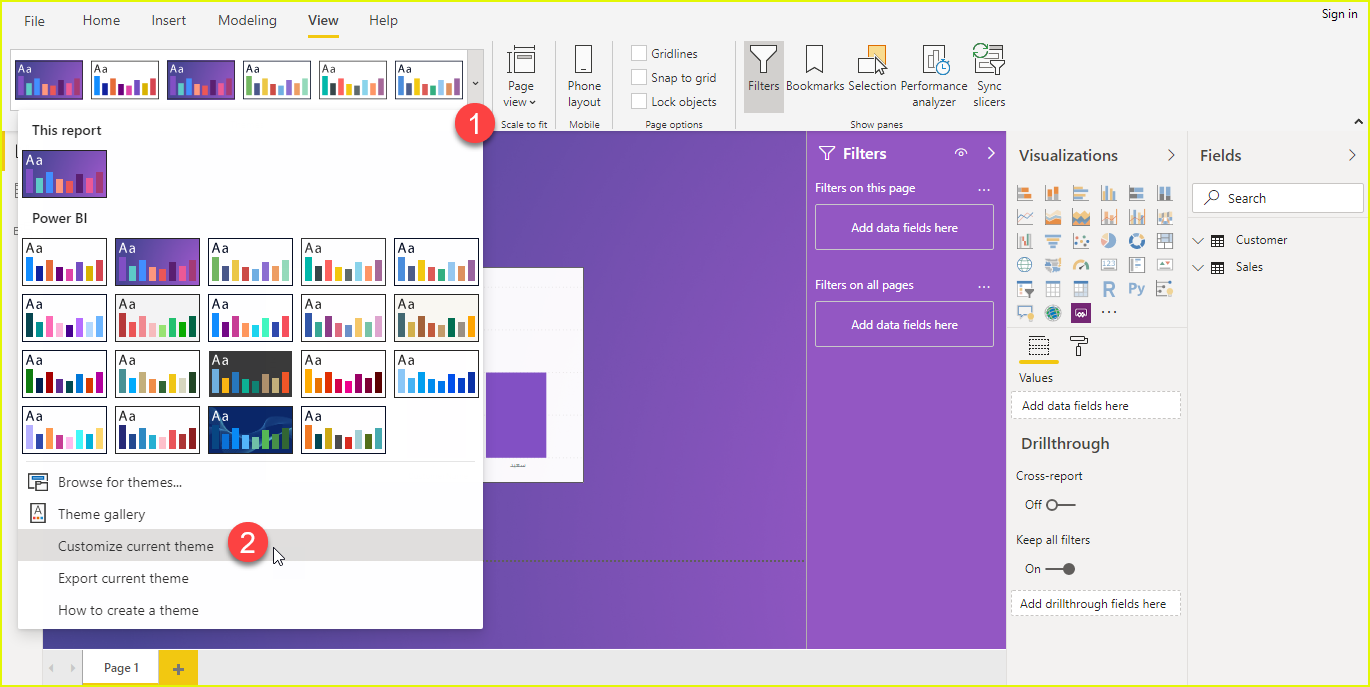The image size is (1370, 687).
Task: Pick the ribbon chart visualization
Action: [1165, 216]
